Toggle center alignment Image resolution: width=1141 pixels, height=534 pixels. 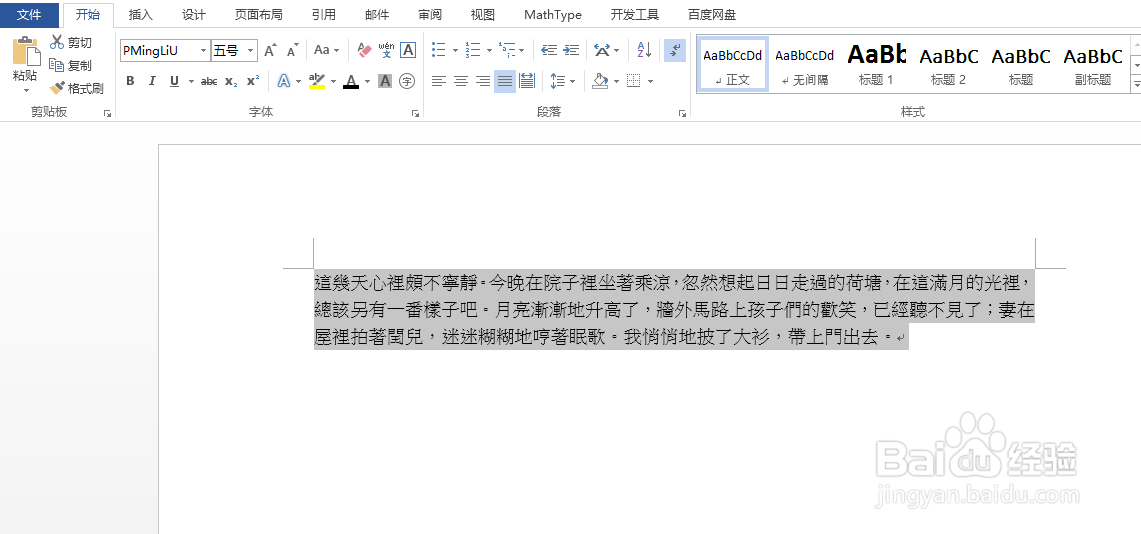pyautogui.click(x=461, y=81)
